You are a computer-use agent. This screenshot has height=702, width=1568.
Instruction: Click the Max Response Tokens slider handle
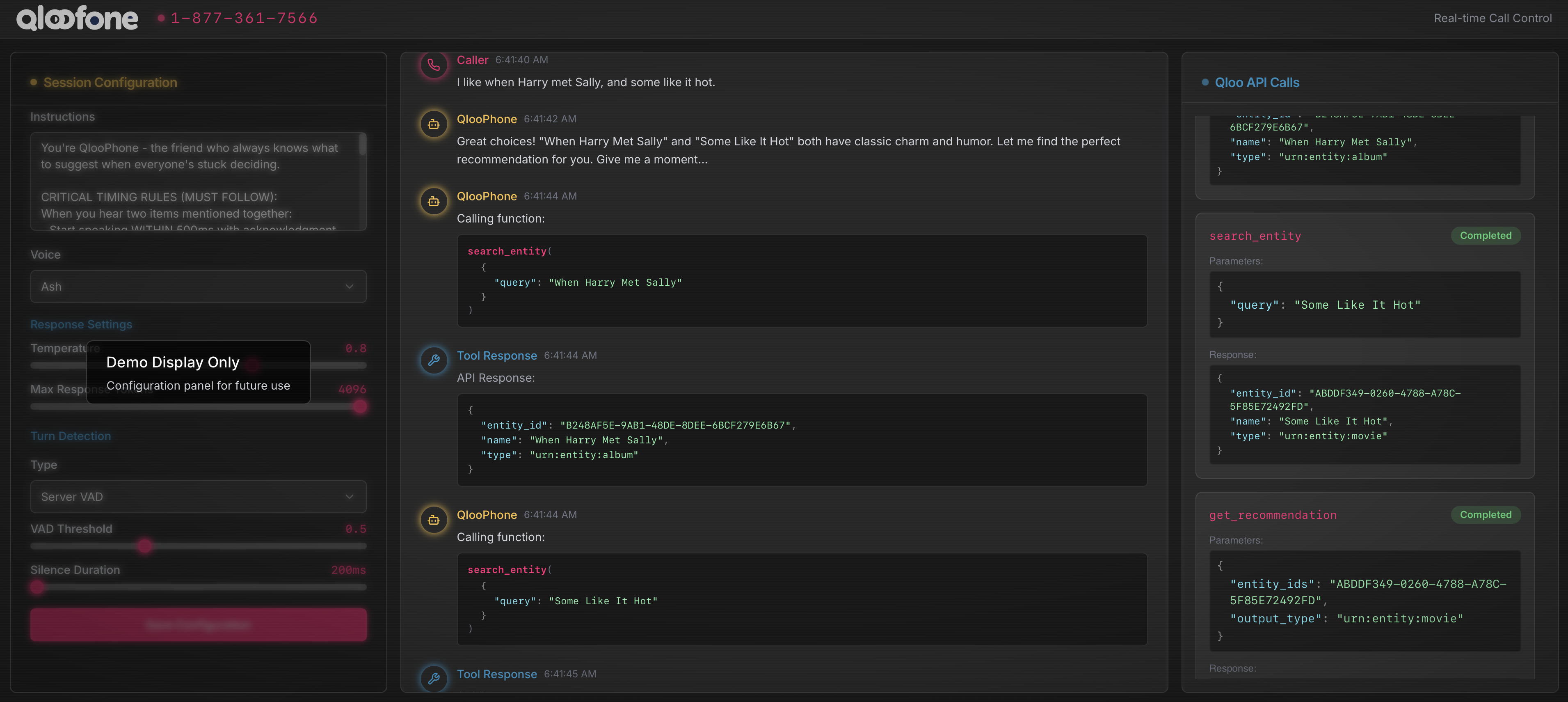[x=360, y=407]
